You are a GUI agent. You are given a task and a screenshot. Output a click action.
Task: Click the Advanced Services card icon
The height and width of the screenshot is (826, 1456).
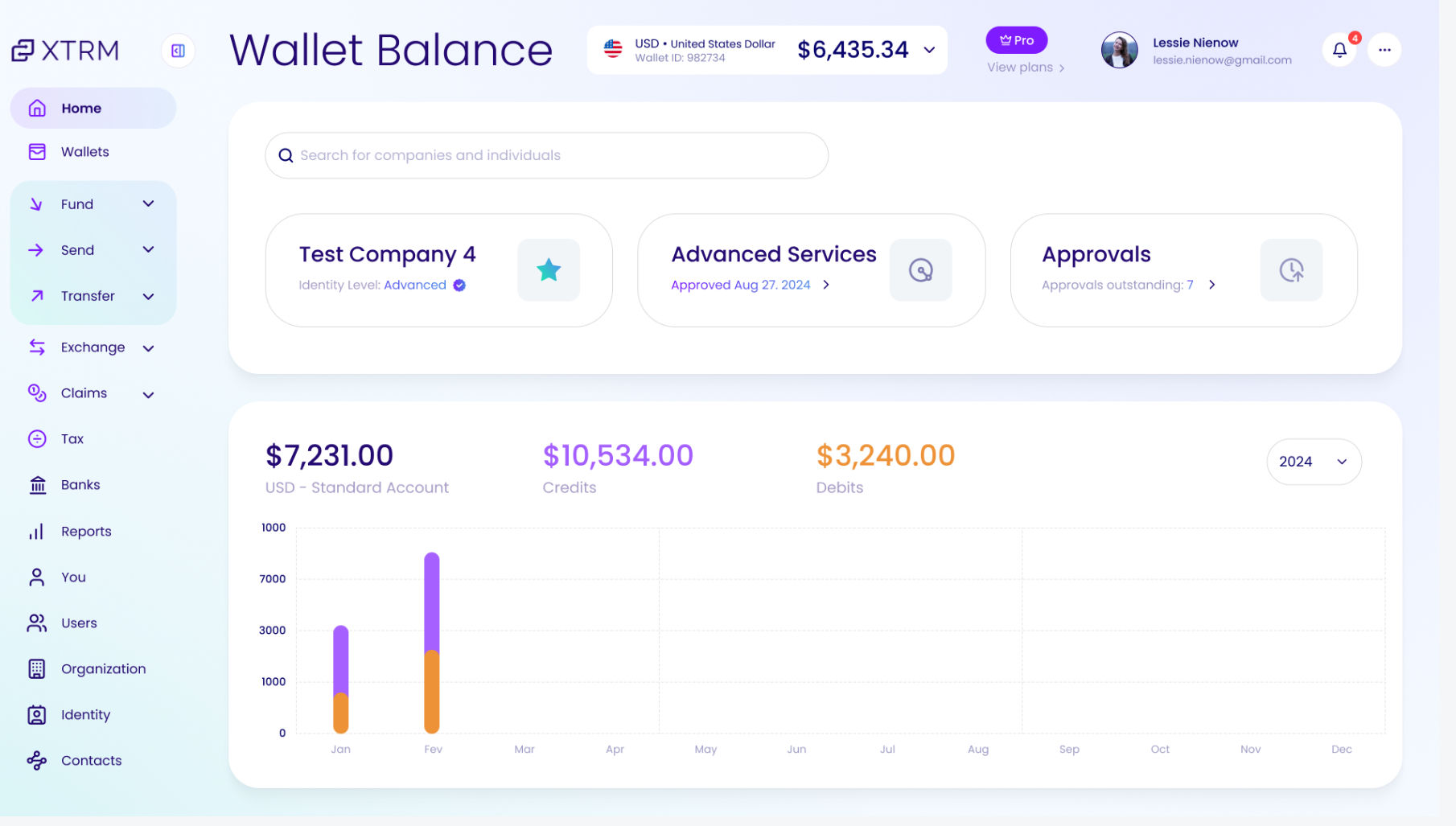click(x=920, y=270)
